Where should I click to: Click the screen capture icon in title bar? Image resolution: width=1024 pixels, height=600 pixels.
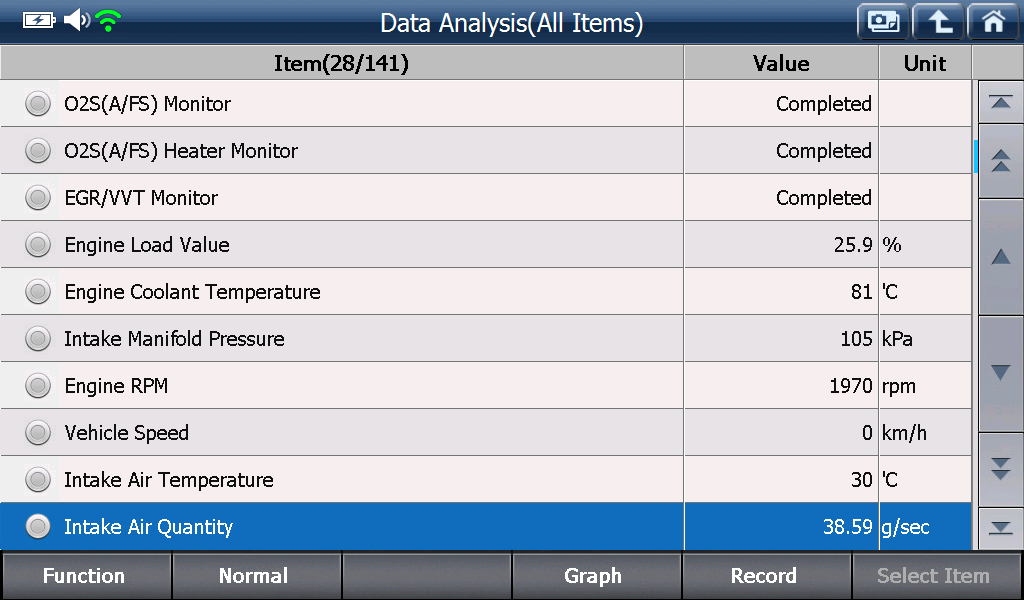[883, 22]
